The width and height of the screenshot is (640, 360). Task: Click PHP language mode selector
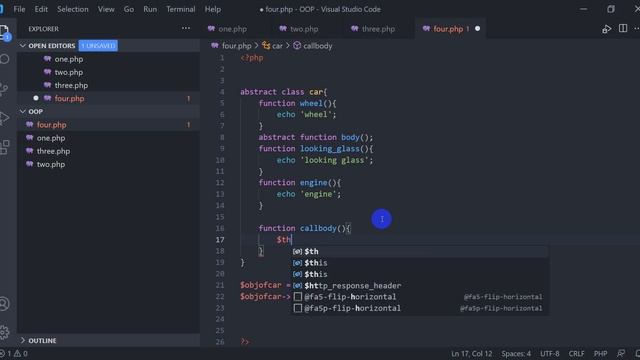point(600,353)
